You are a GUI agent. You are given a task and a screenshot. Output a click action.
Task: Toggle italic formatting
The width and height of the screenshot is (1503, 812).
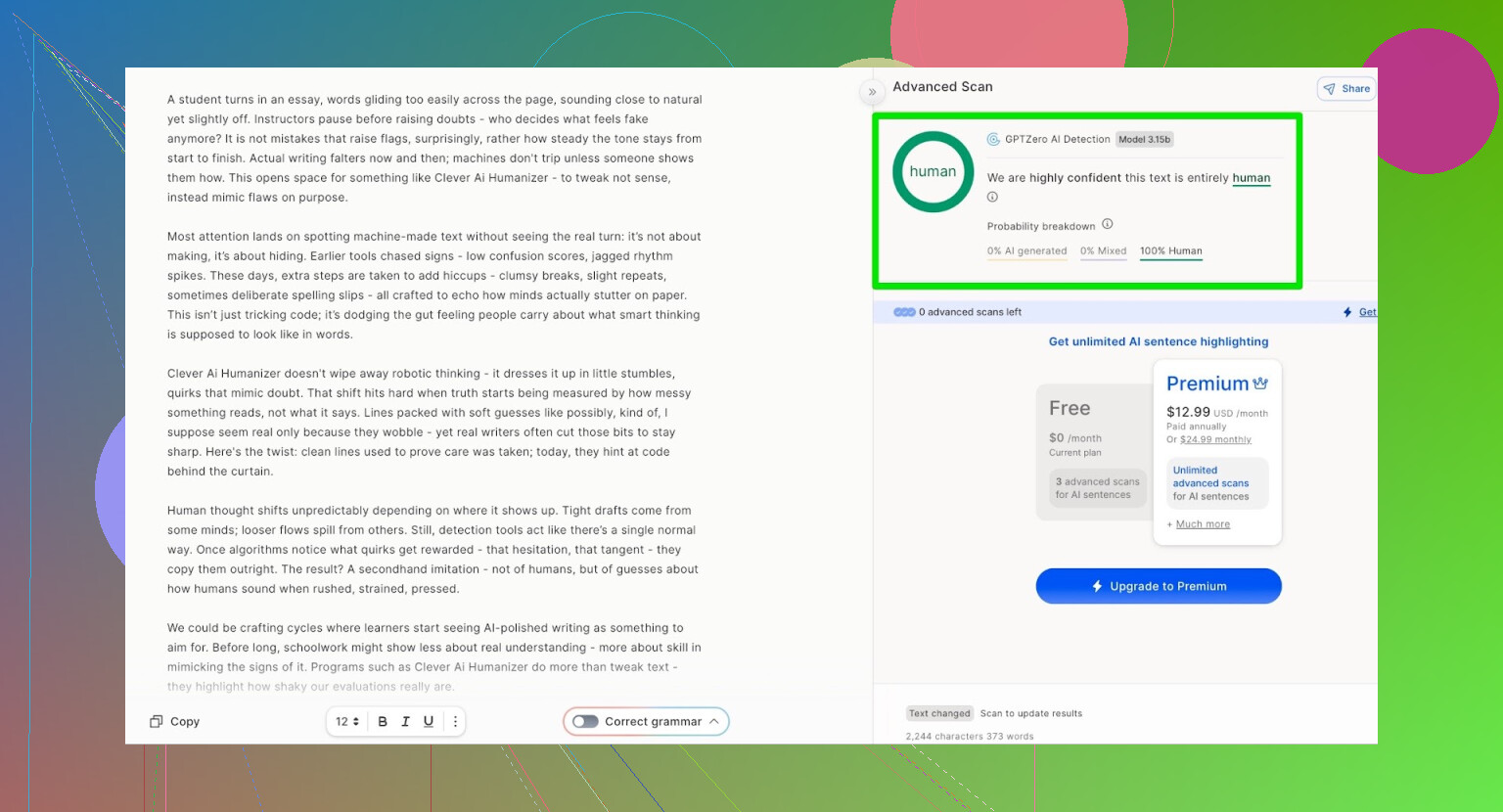coord(405,722)
